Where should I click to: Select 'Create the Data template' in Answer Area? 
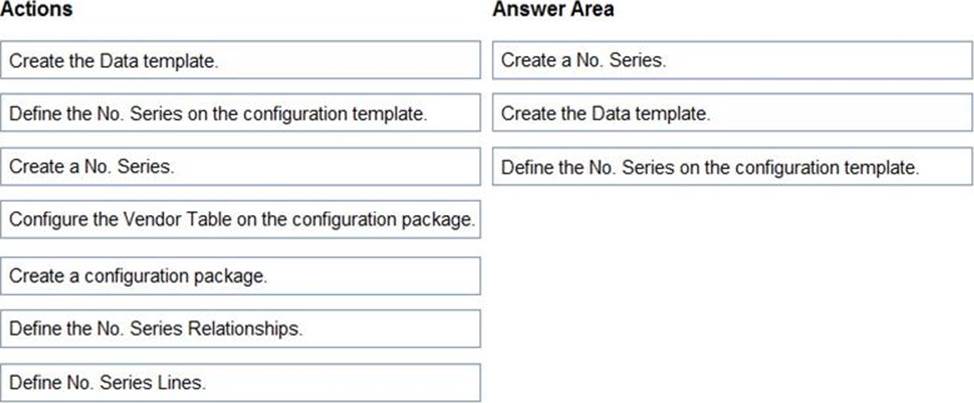[732, 114]
